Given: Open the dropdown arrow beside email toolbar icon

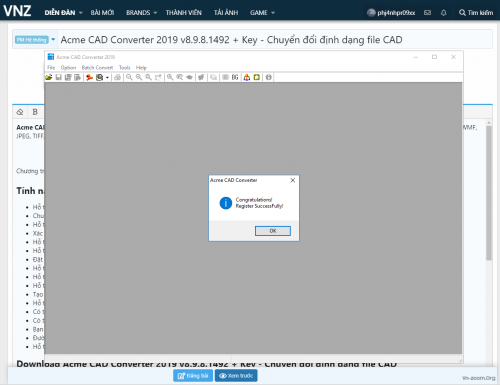Looking at the screenshot, I should pyautogui.click(x=107, y=78).
